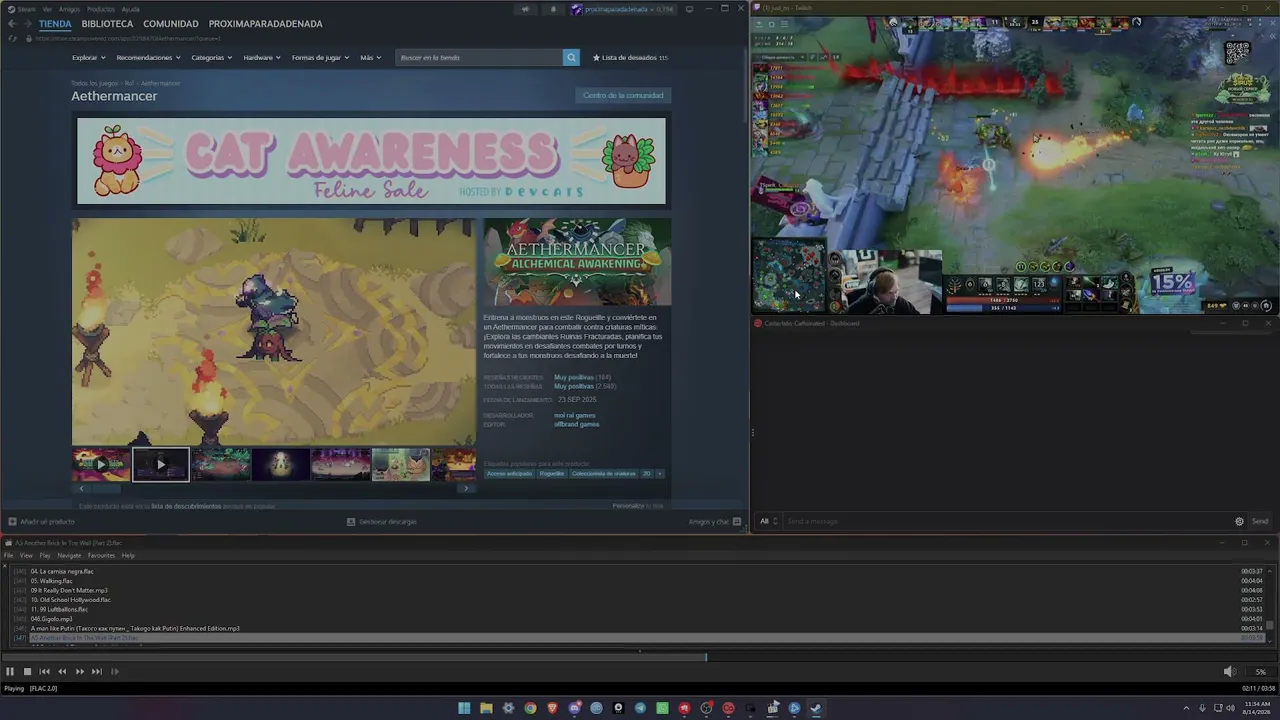Click the Acceso anticipado tag
Image resolution: width=1280 pixels, height=720 pixels.
[510, 473]
